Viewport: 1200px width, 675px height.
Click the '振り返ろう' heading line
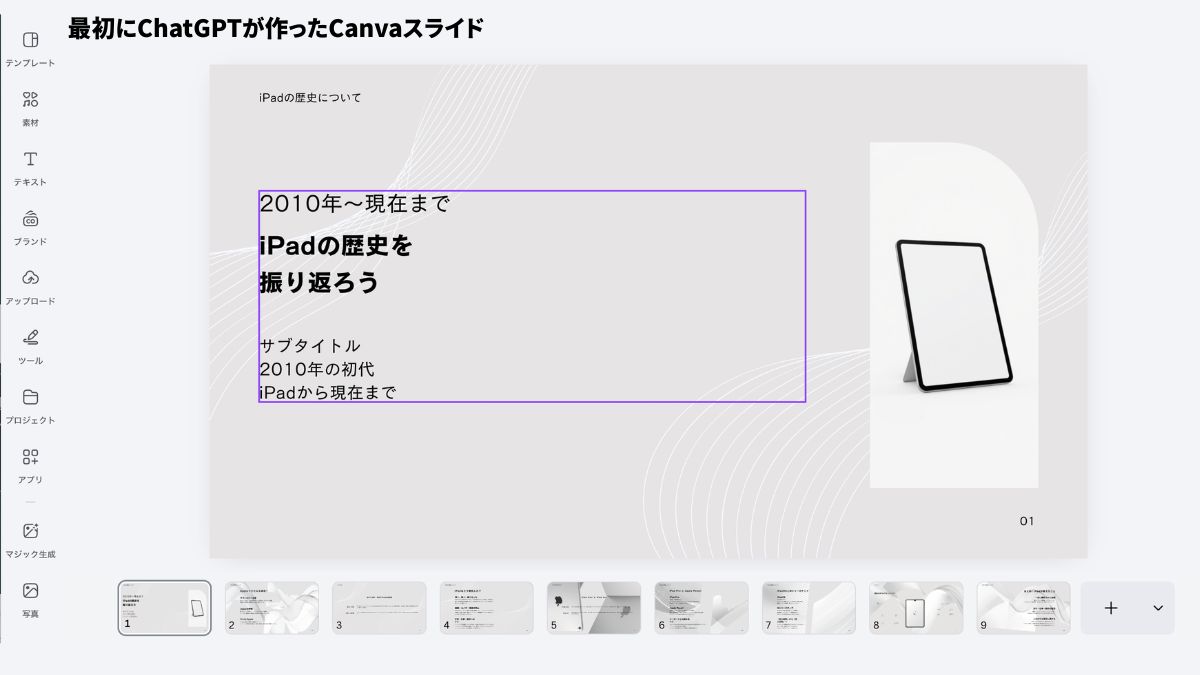(x=319, y=283)
